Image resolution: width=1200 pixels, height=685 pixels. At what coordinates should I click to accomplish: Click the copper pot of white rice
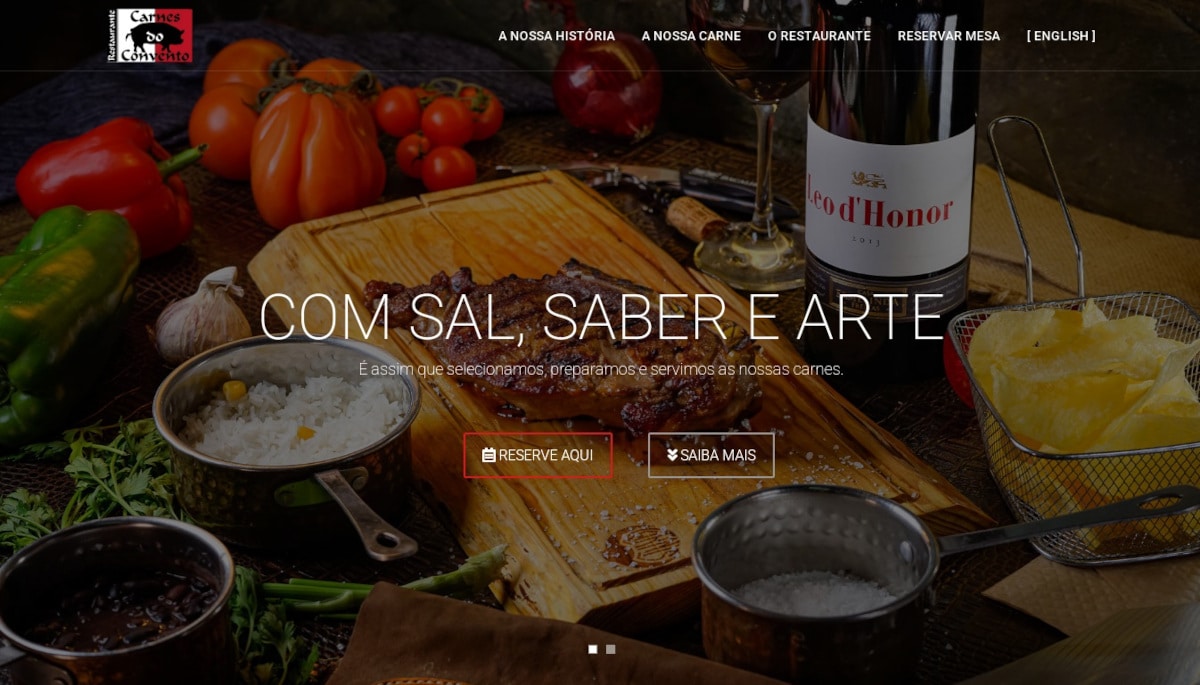pos(288,430)
